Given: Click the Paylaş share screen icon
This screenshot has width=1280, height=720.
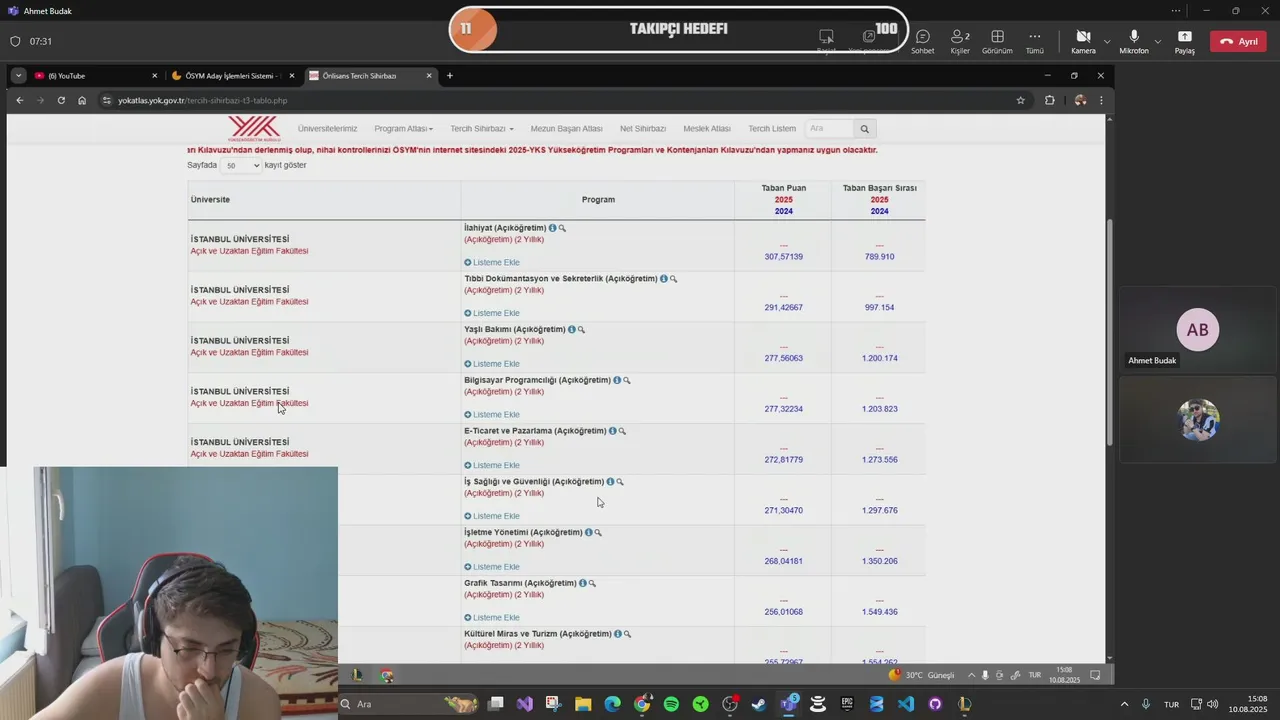Looking at the screenshot, I should [x=1185, y=41].
